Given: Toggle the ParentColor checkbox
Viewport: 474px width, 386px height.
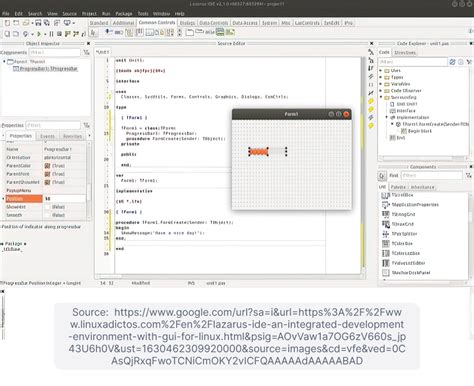Looking at the screenshot, I should click(47, 166).
